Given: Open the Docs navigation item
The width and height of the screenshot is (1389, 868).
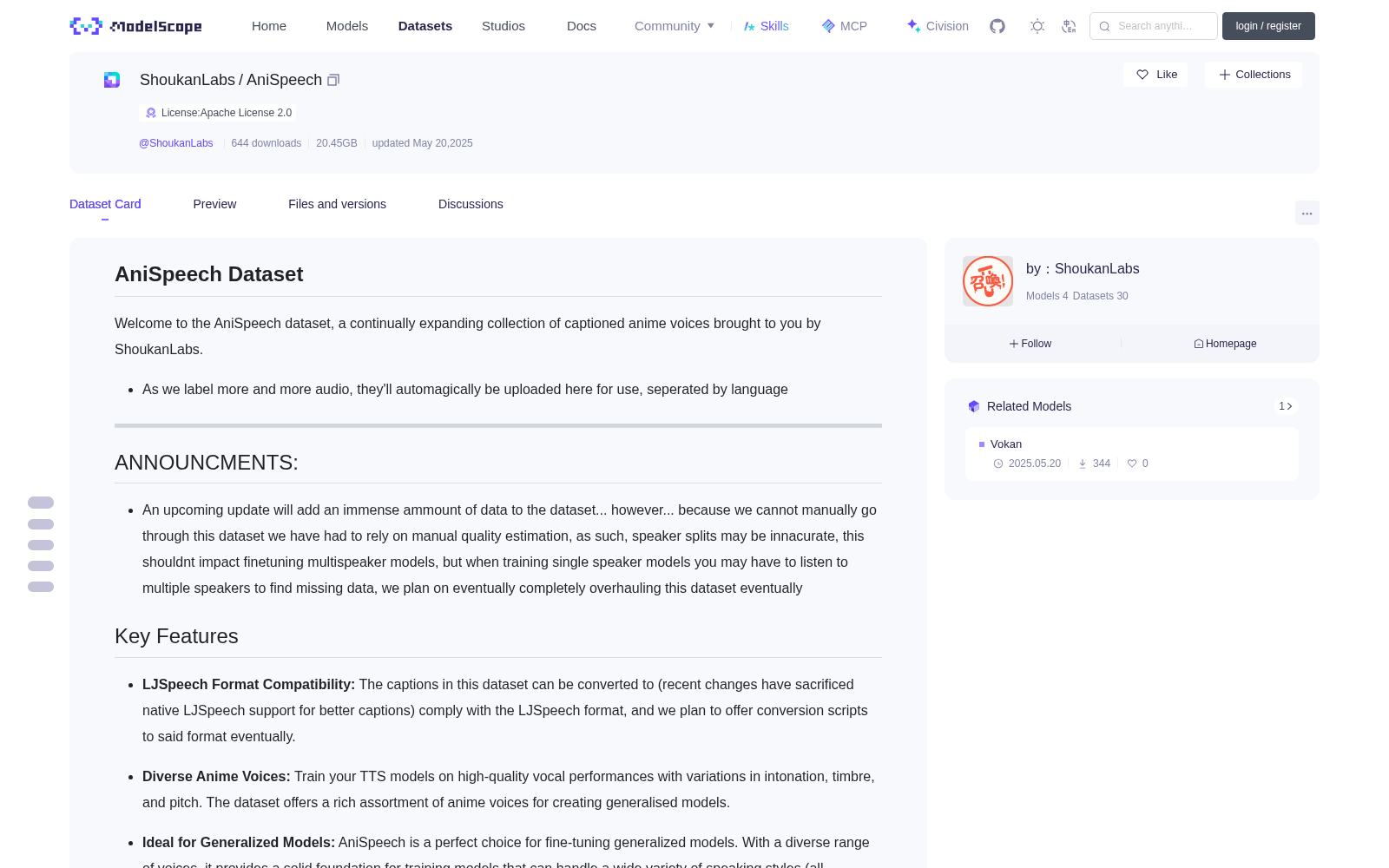Looking at the screenshot, I should click(x=582, y=26).
